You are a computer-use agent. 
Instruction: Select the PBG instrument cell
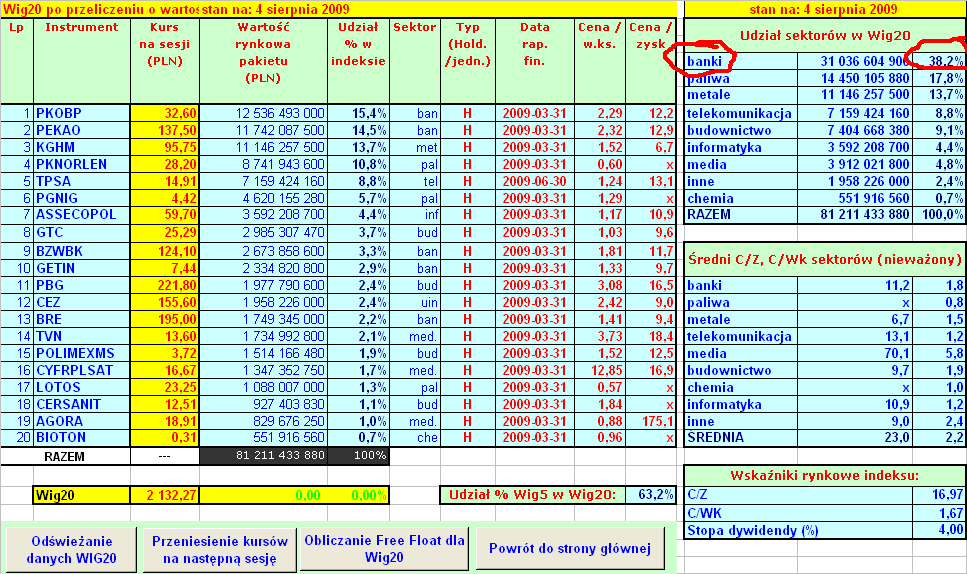[81, 285]
